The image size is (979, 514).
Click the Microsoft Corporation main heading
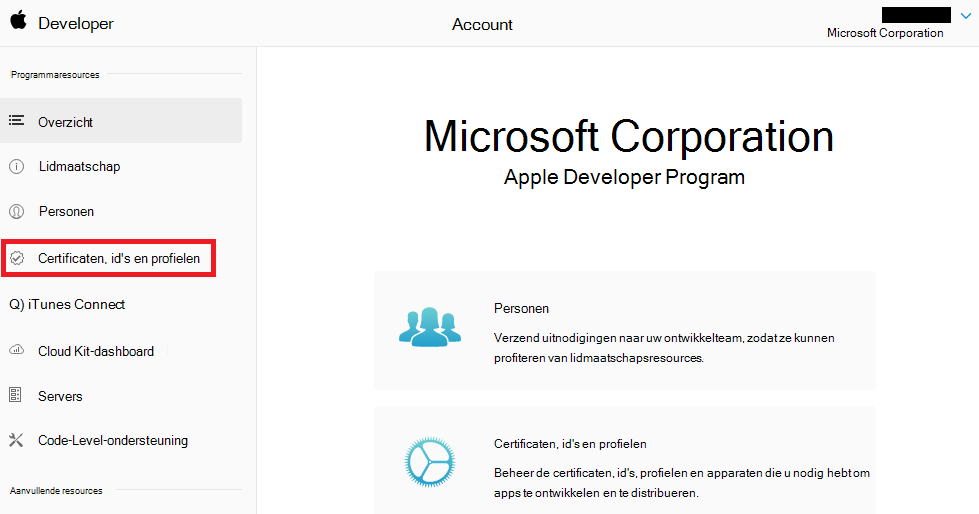629,136
